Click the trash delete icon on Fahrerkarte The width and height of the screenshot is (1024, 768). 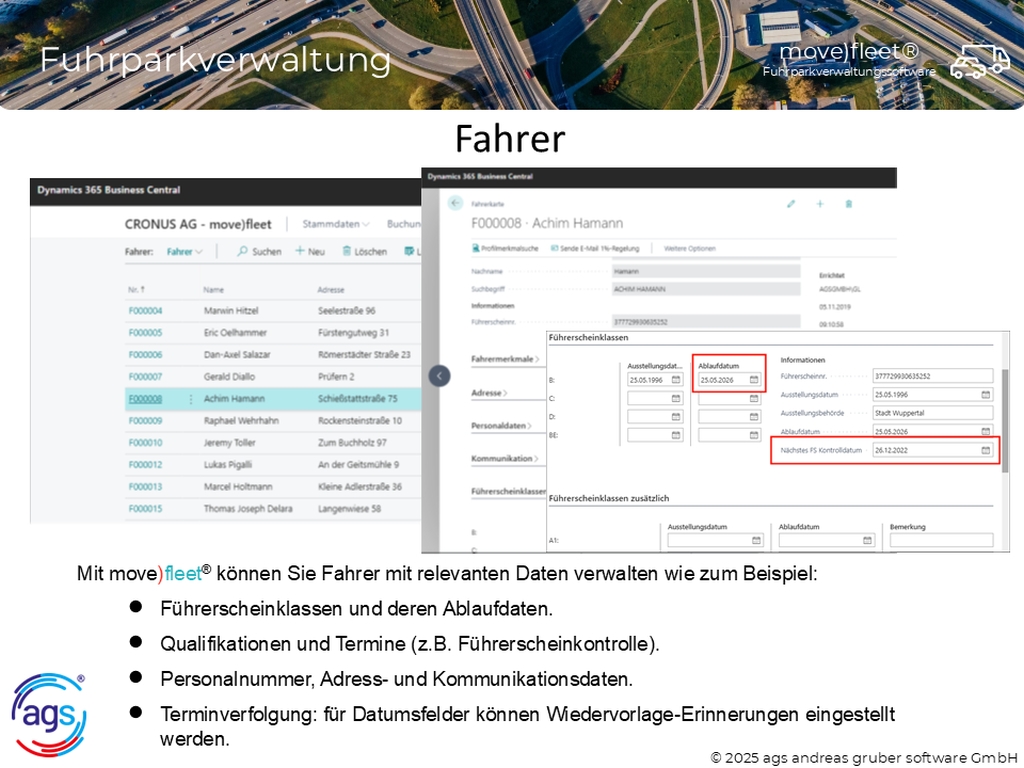point(849,204)
